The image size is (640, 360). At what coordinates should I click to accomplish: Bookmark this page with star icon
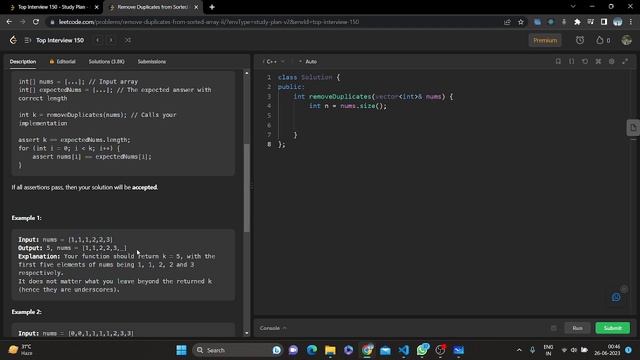(x=520, y=22)
